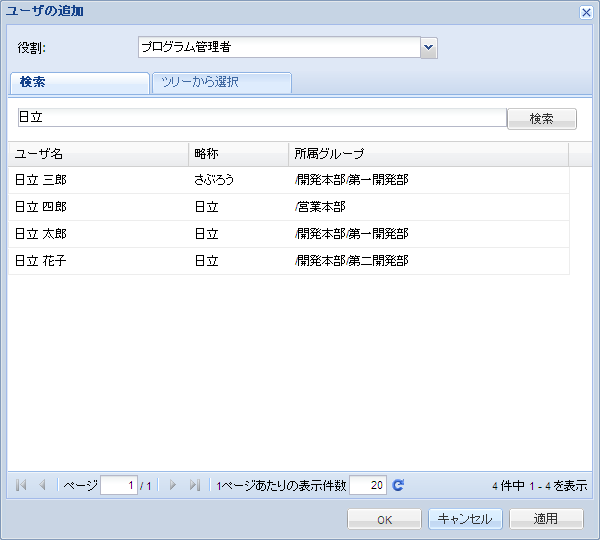Viewport: 600px width, 540px height.
Task: Select the user 日立 花子
Action: [x=289, y=261]
